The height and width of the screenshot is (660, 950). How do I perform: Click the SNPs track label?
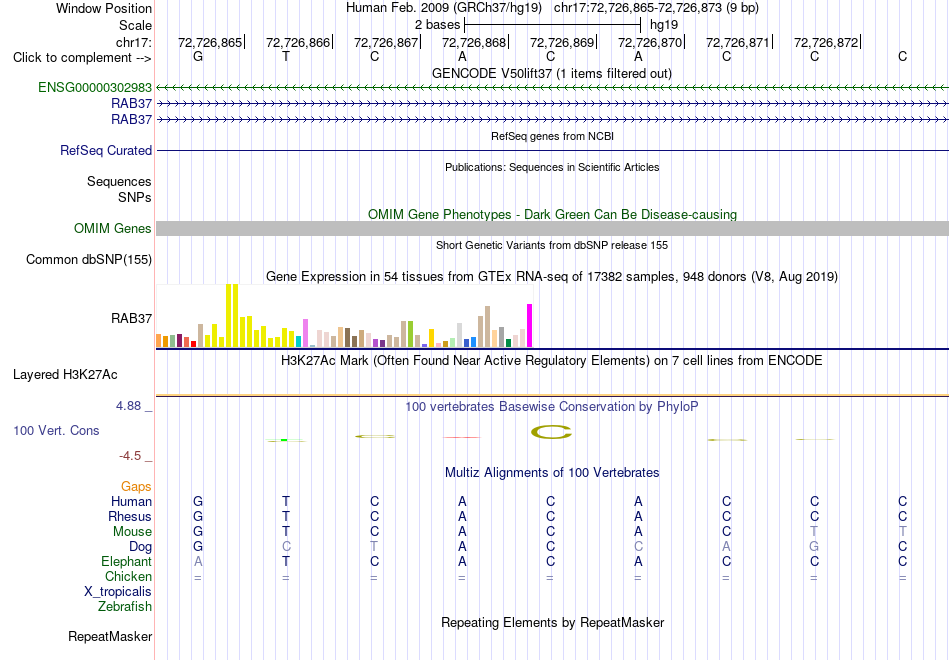[x=135, y=197]
